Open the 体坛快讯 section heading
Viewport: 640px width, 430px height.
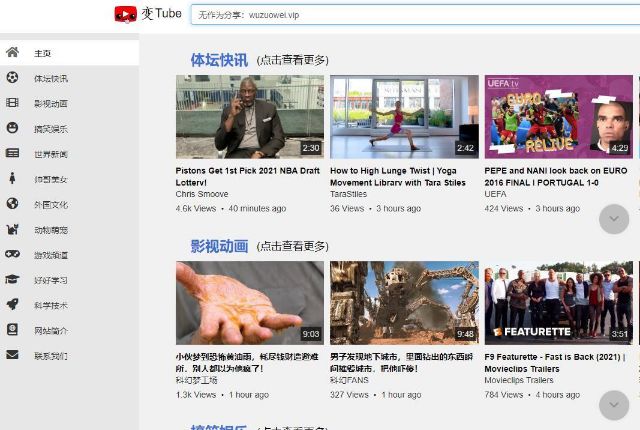(219, 60)
